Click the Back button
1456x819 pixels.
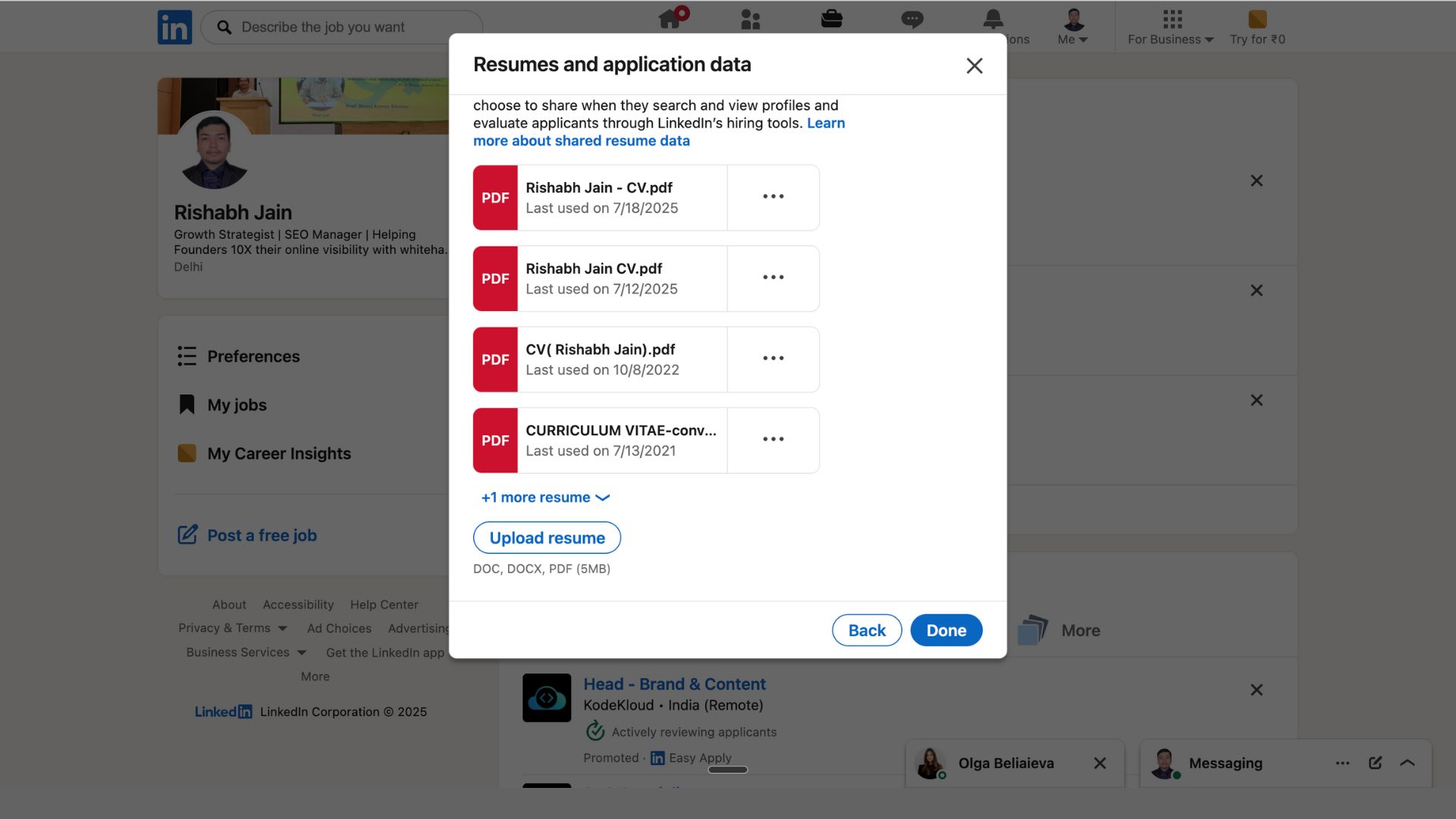866,630
